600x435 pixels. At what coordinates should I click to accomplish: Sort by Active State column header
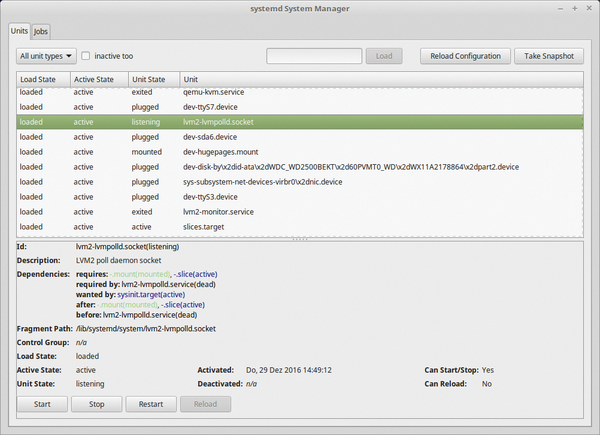click(99, 79)
